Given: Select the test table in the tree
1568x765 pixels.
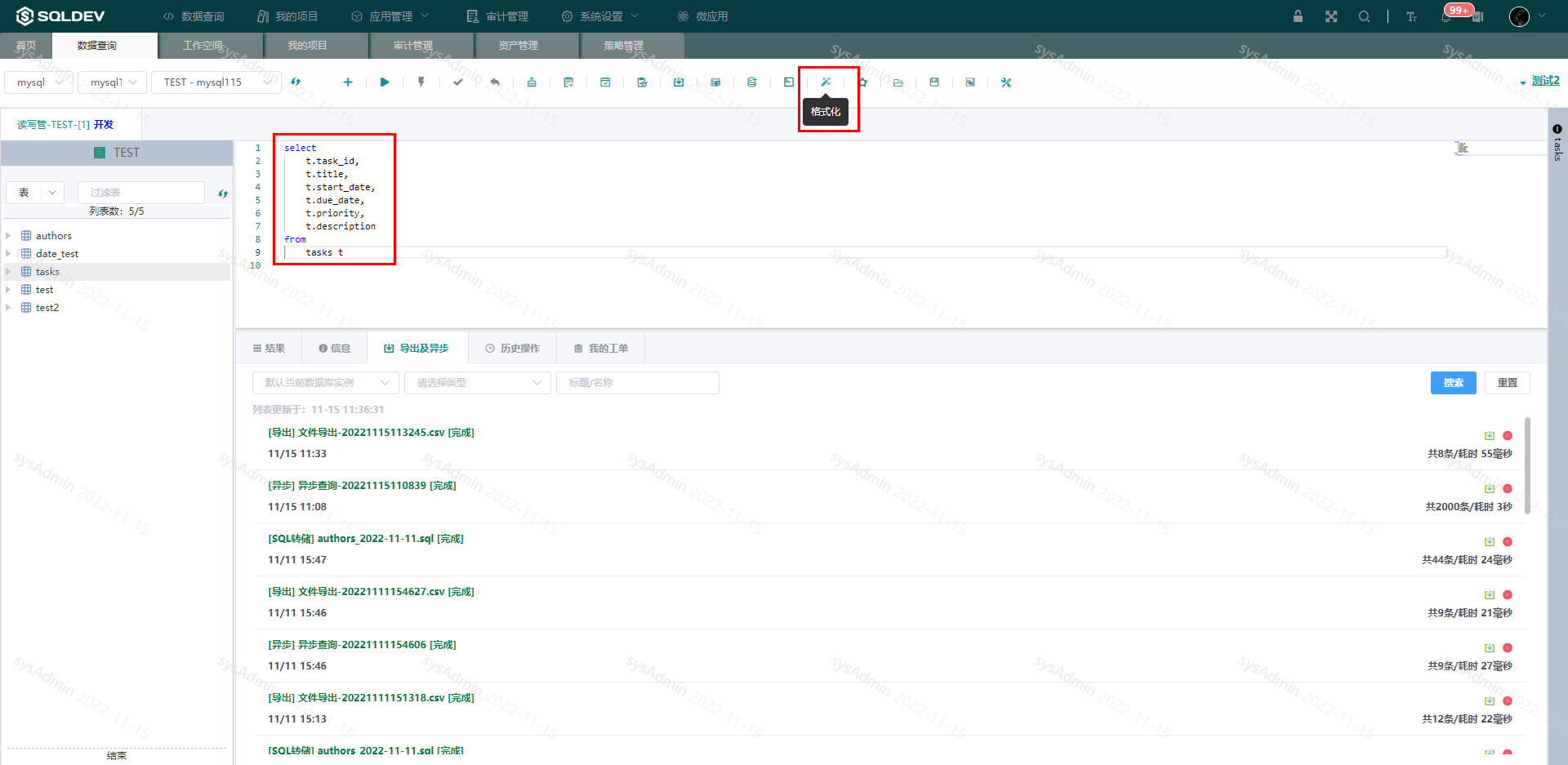Looking at the screenshot, I should tap(44, 290).
